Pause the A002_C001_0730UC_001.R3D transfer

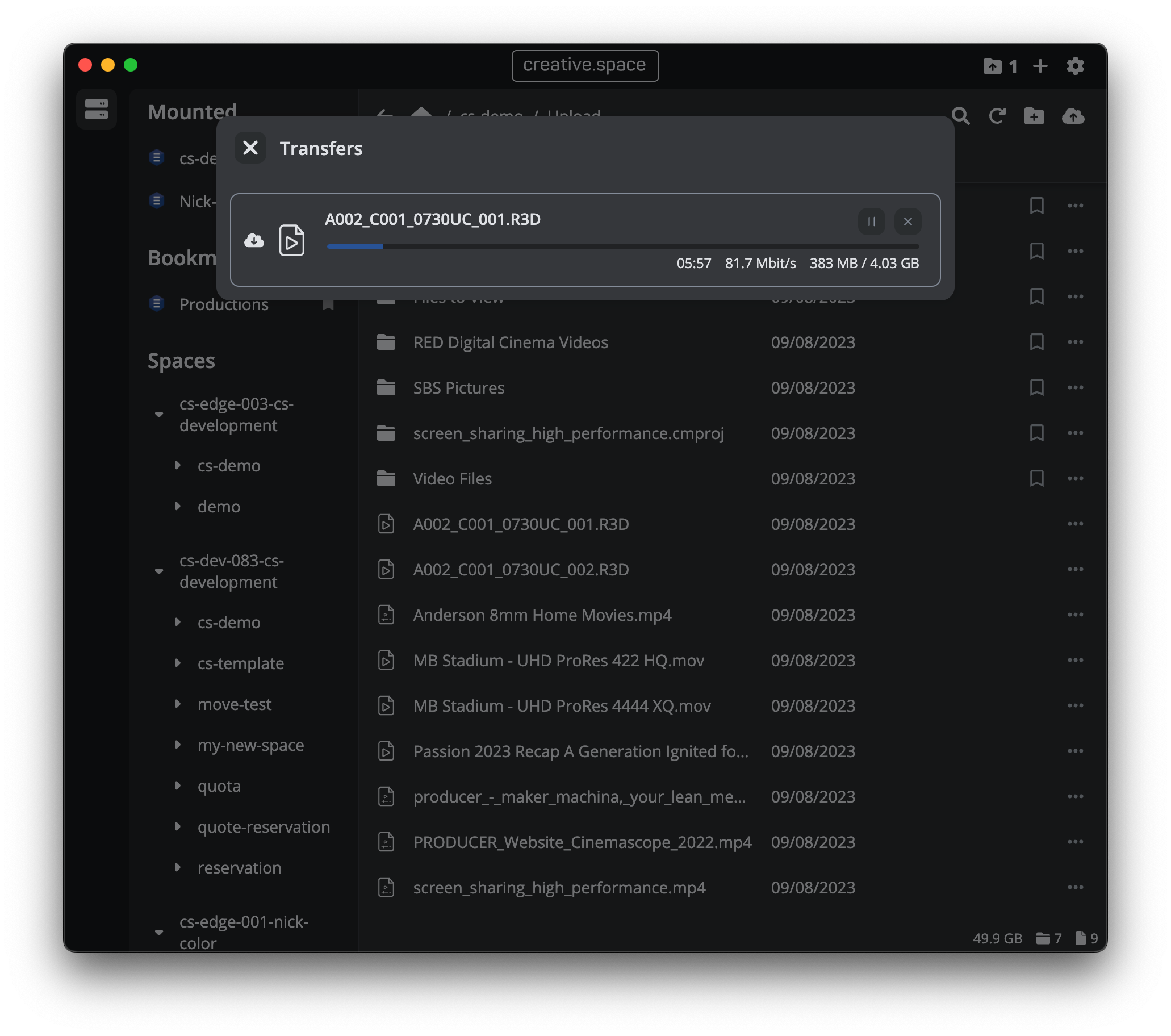tap(871, 222)
